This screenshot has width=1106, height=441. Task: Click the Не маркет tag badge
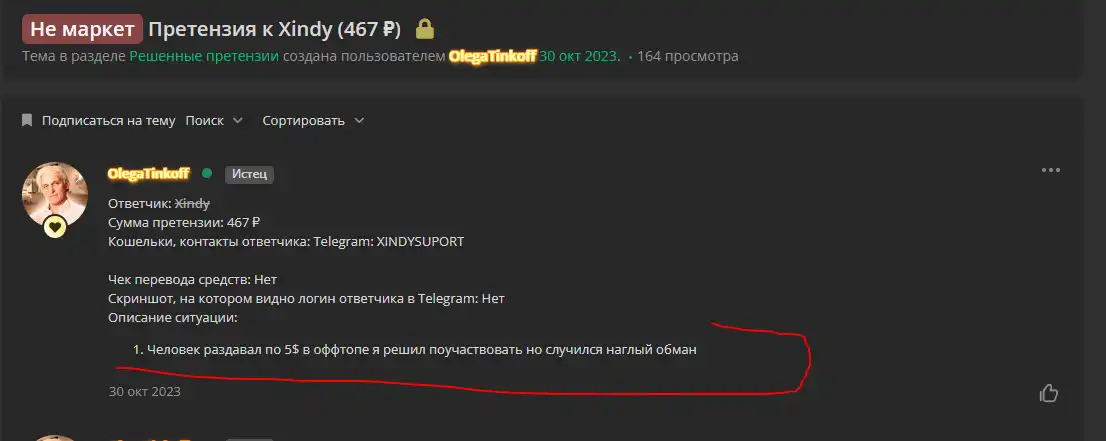tap(83, 30)
